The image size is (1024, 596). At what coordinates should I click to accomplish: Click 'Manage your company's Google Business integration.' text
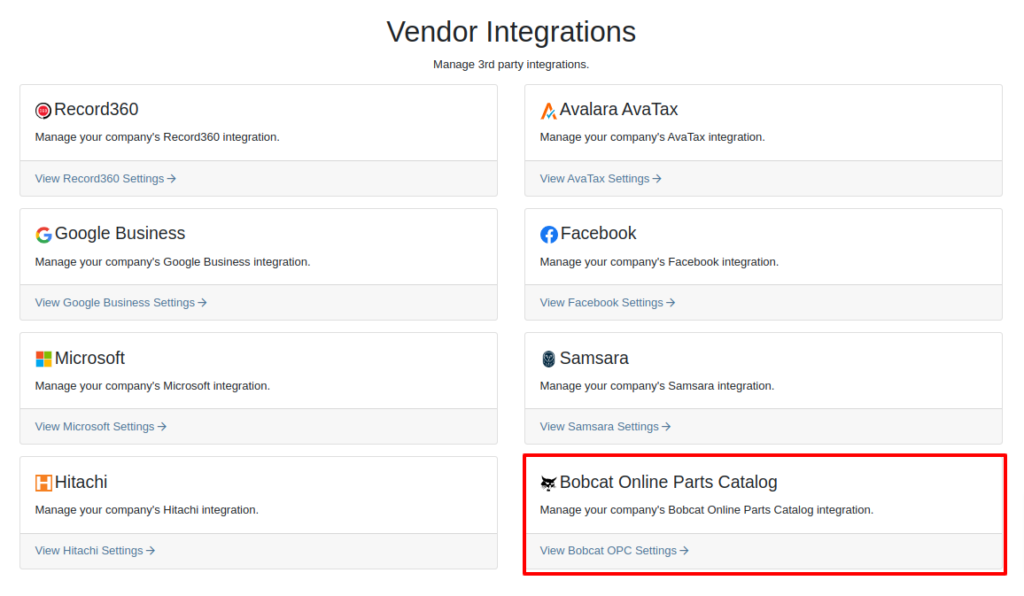tap(172, 262)
